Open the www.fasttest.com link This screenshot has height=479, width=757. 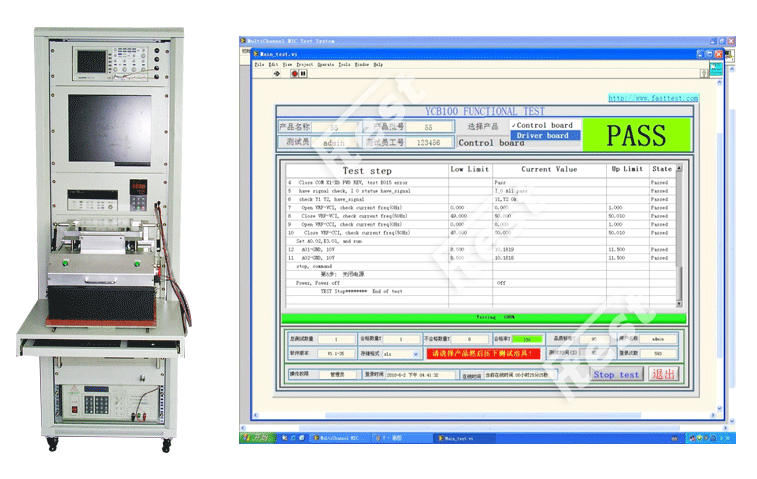[653, 98]
